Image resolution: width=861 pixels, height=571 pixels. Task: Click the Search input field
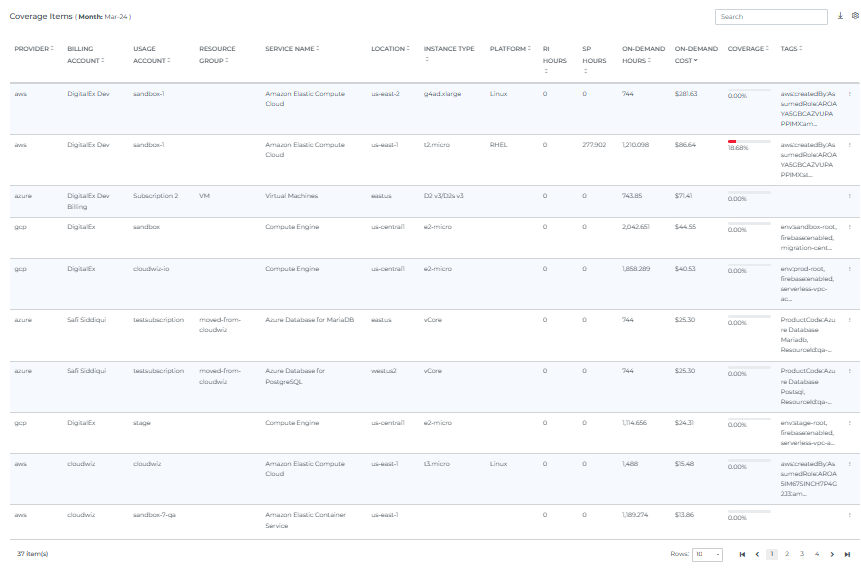tap(770, 17)
